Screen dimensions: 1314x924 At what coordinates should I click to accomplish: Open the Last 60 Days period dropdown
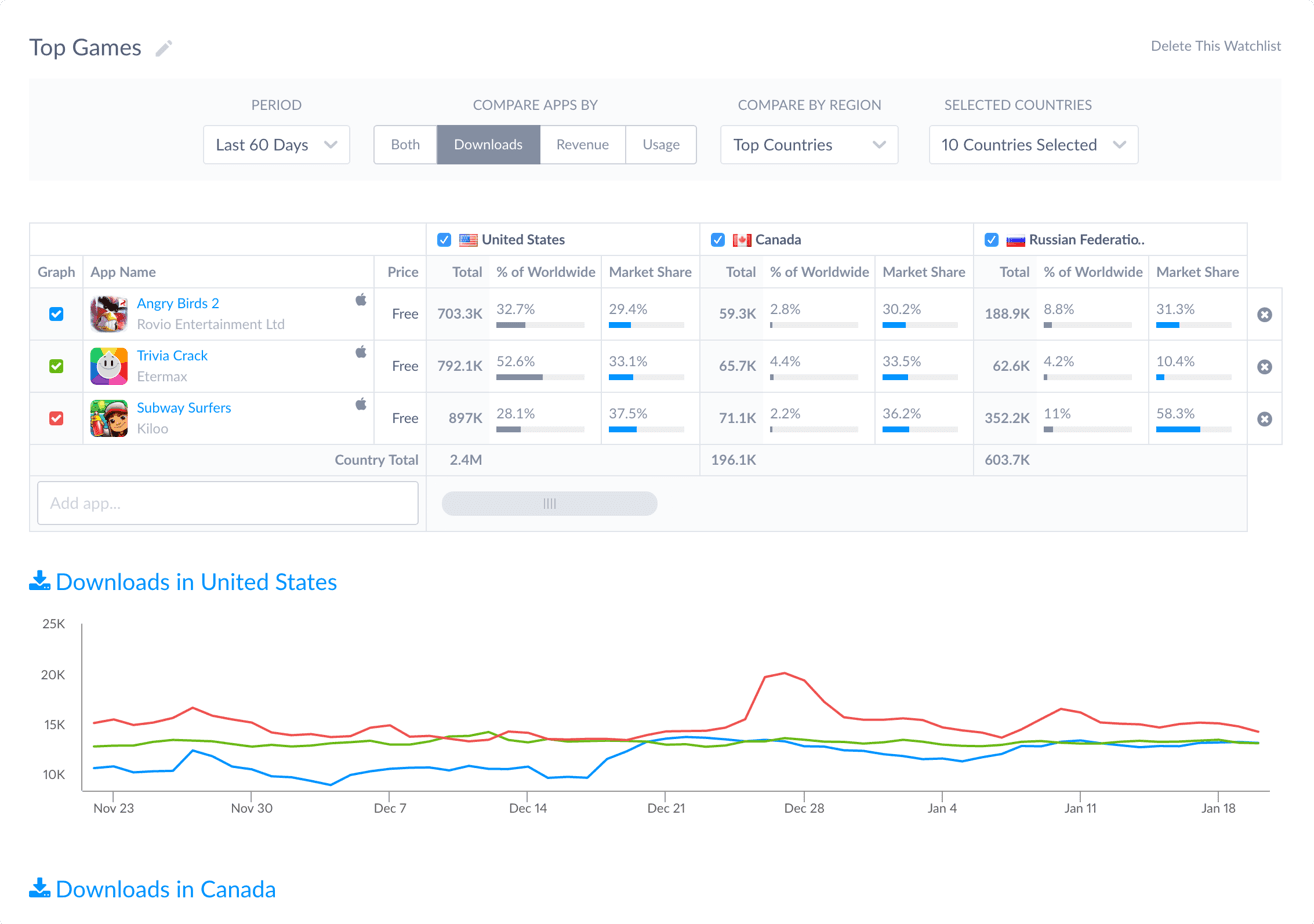pyautogui.click(x=276, y=144)
